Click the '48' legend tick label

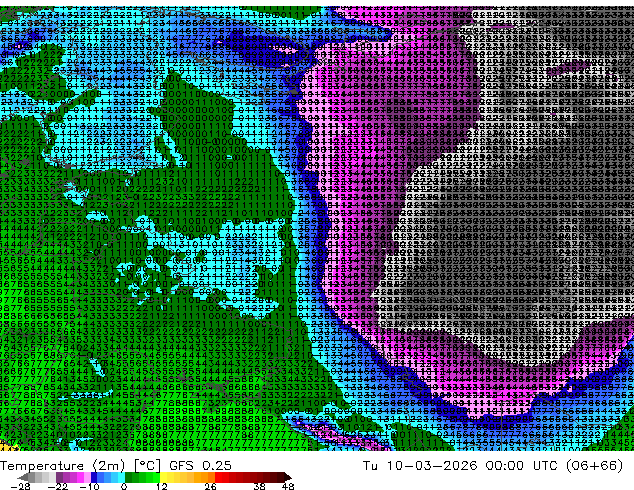288,486
